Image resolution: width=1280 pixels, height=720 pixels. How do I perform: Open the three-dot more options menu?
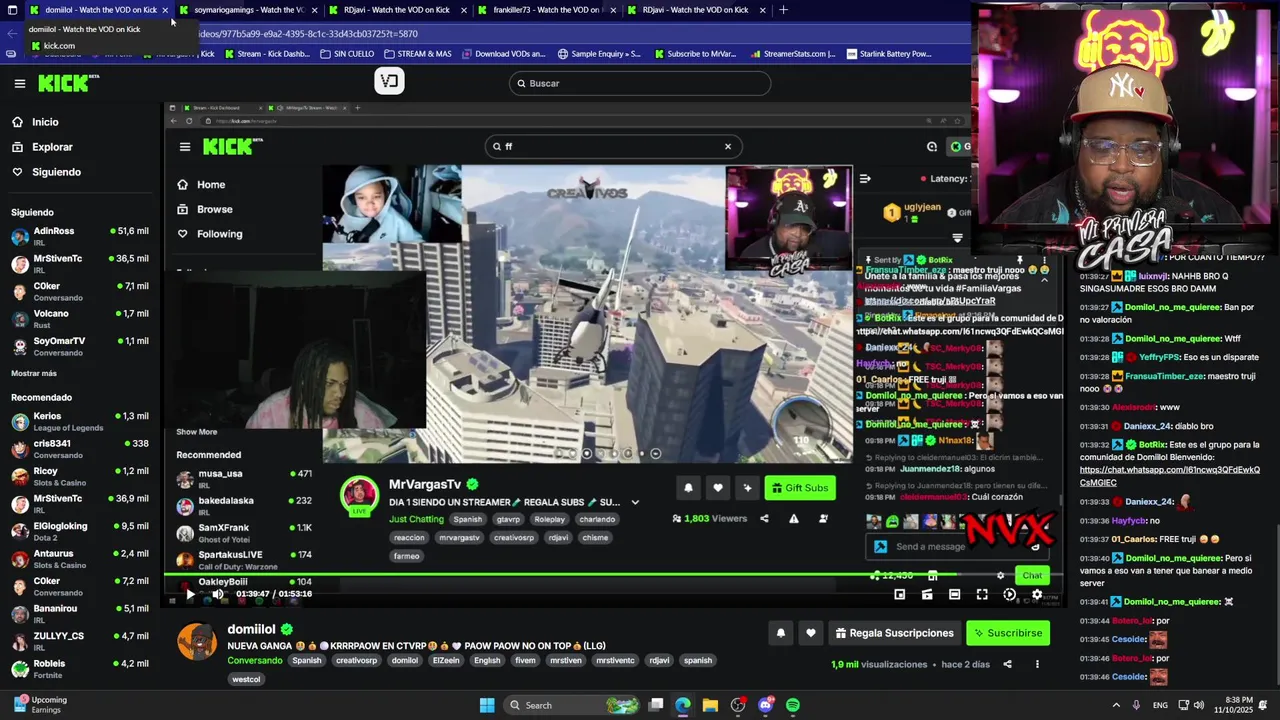tap(1037, 664)
